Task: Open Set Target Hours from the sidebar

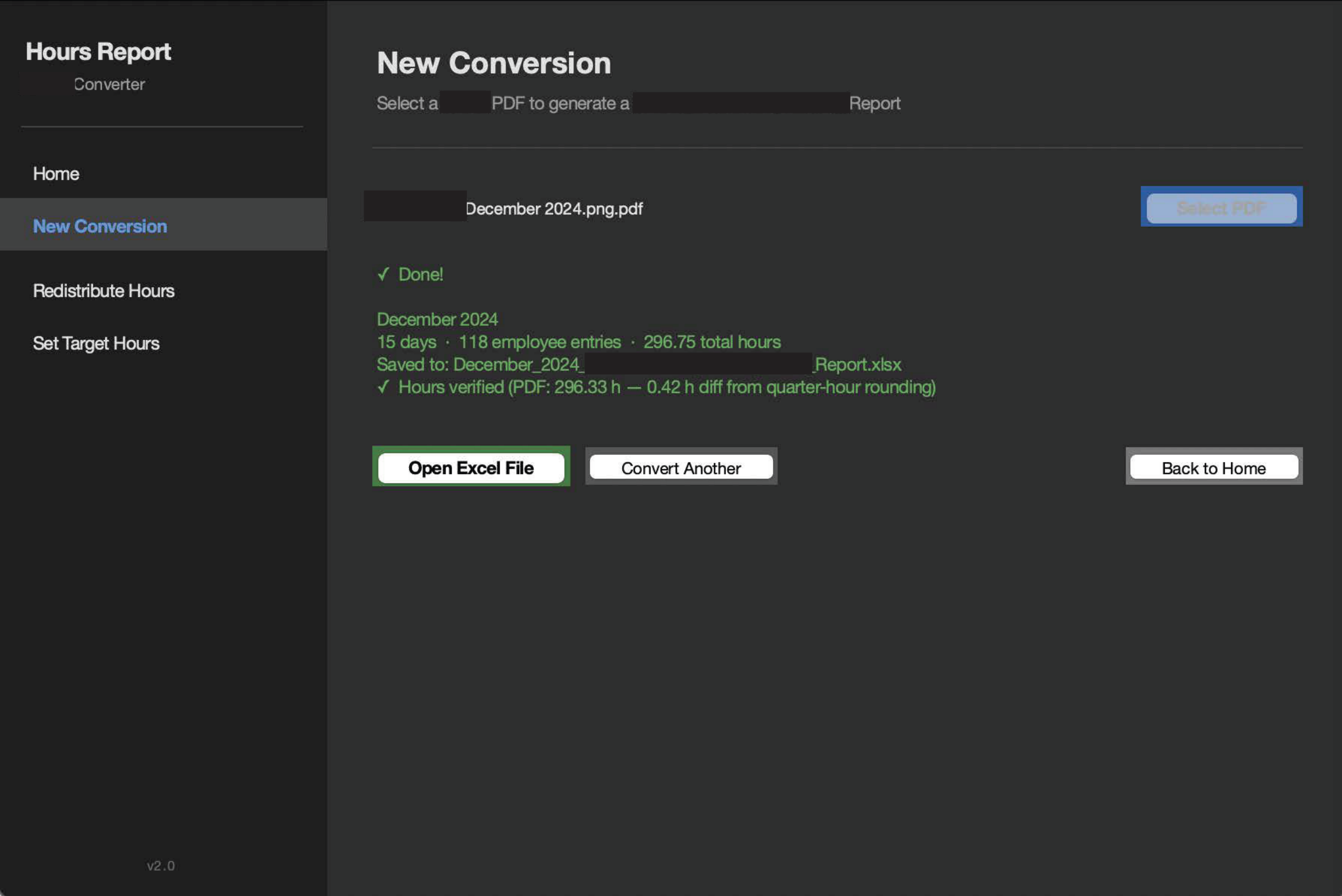Action: pos(96,343)
